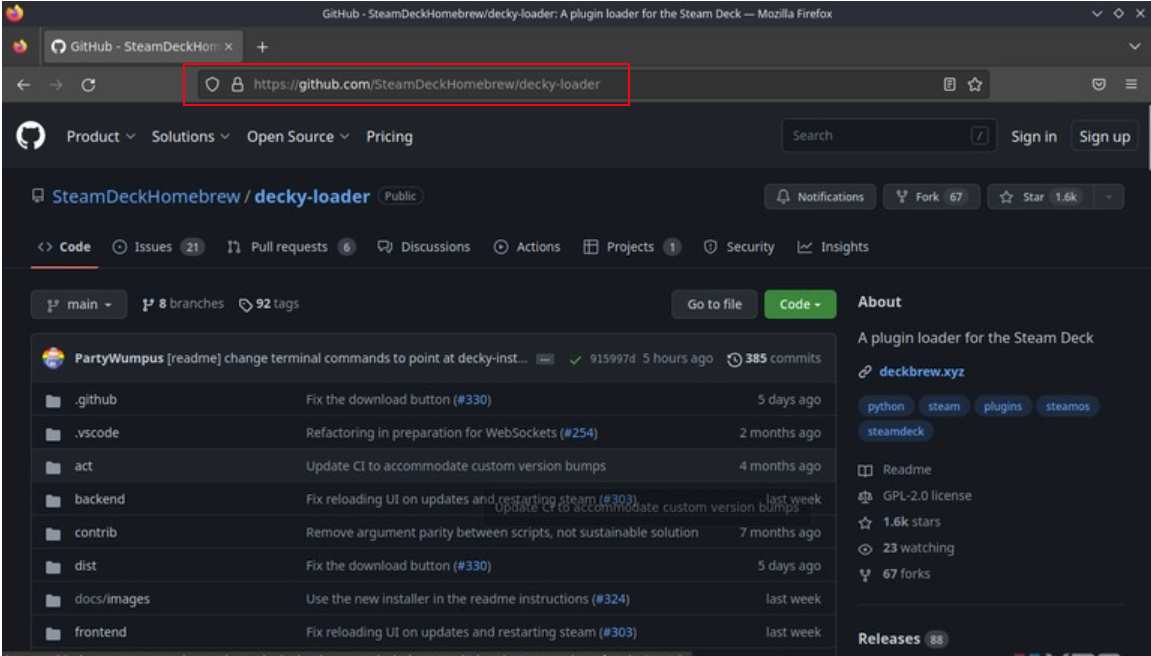Open the Product menu dropdown
Viewport: 1151px width, 656px height.
pyautogui.click(x=101, y=136)
